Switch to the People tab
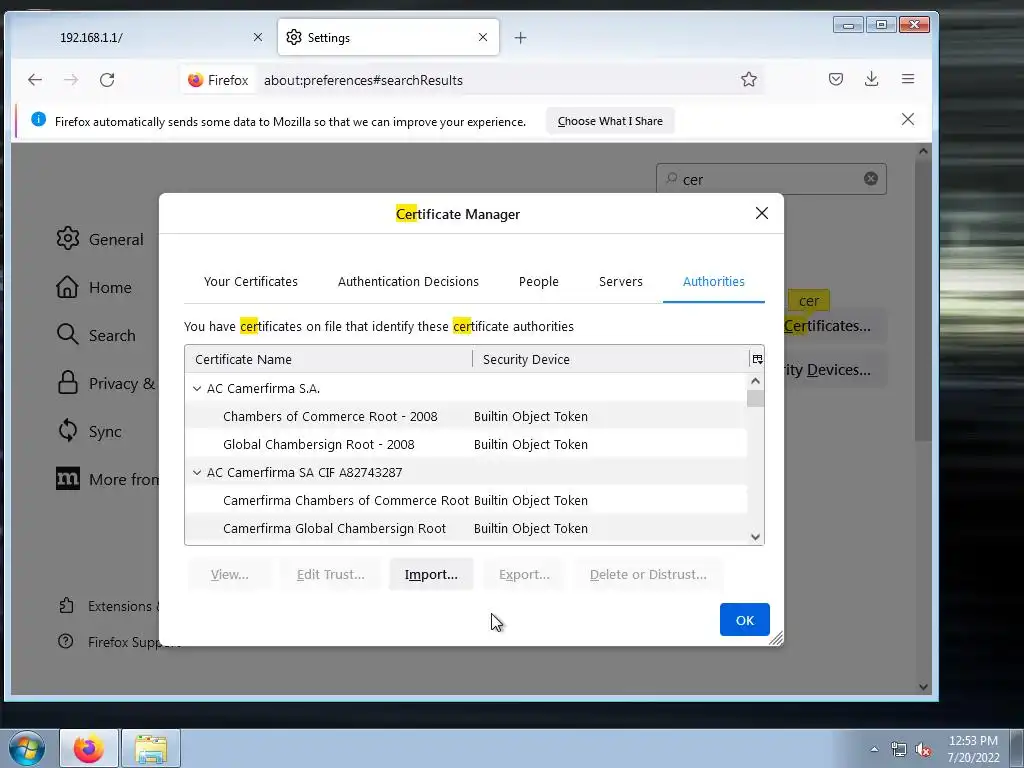1024x768 pixels. click(539, 281)
